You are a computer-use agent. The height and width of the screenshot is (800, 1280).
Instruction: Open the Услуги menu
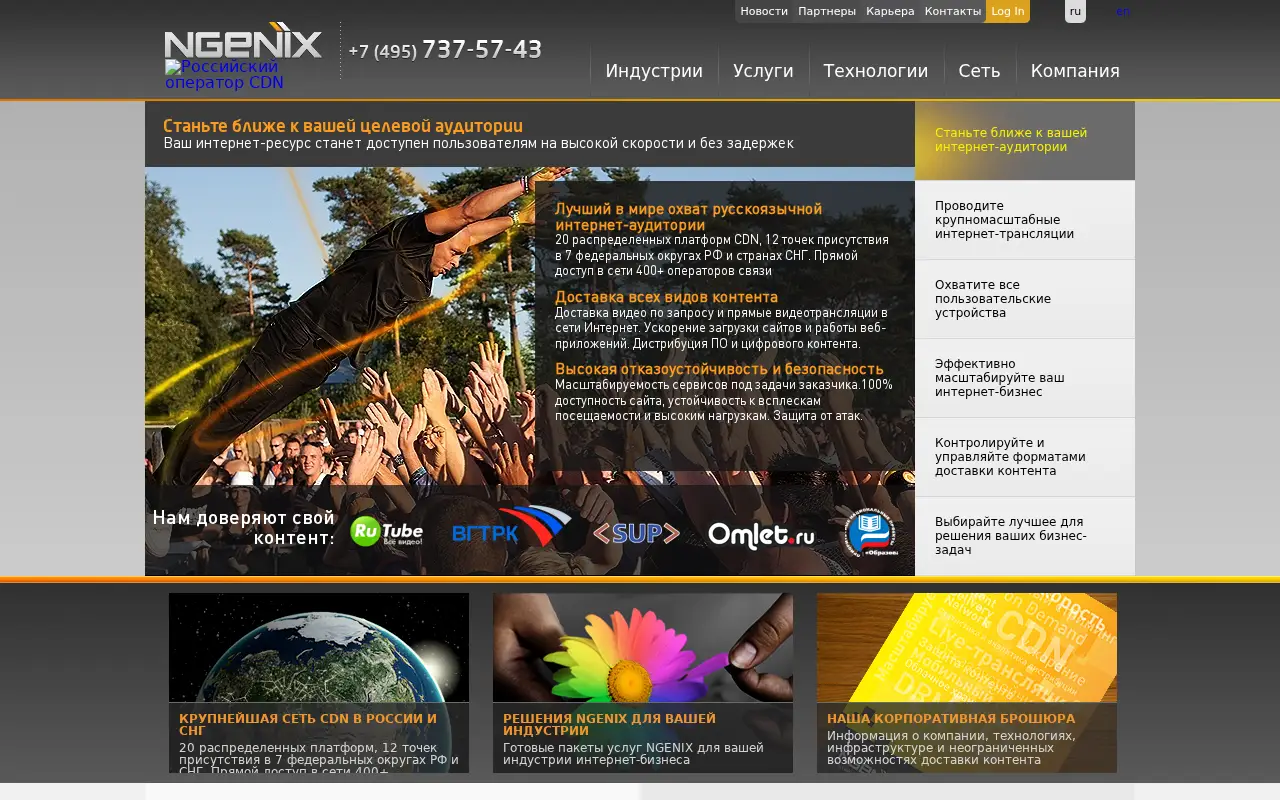pos(763,71)
